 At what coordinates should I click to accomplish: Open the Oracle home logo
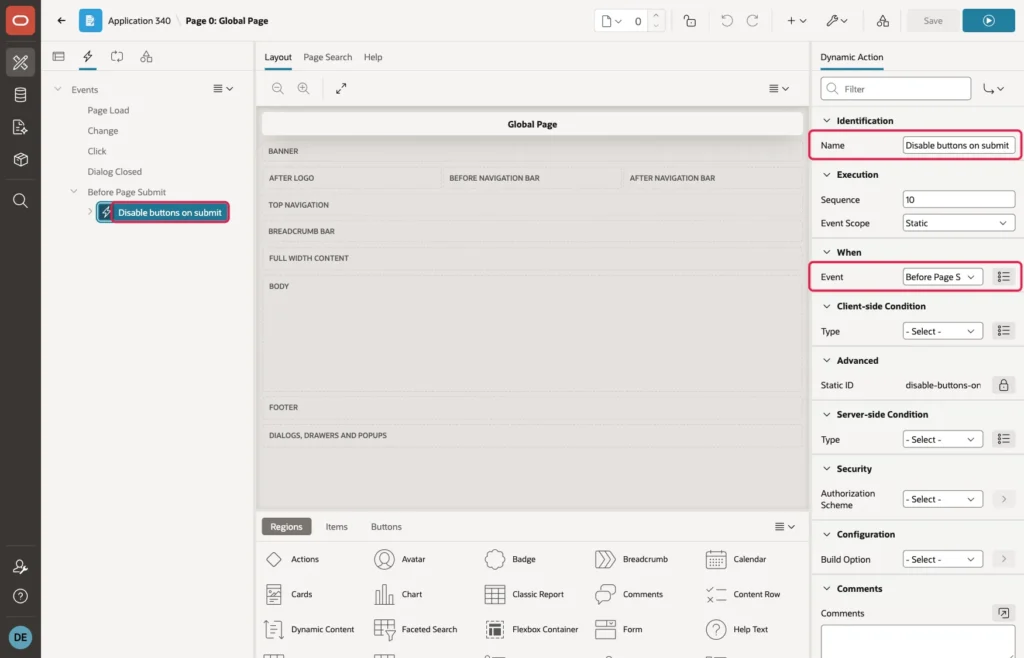[20, 21]
